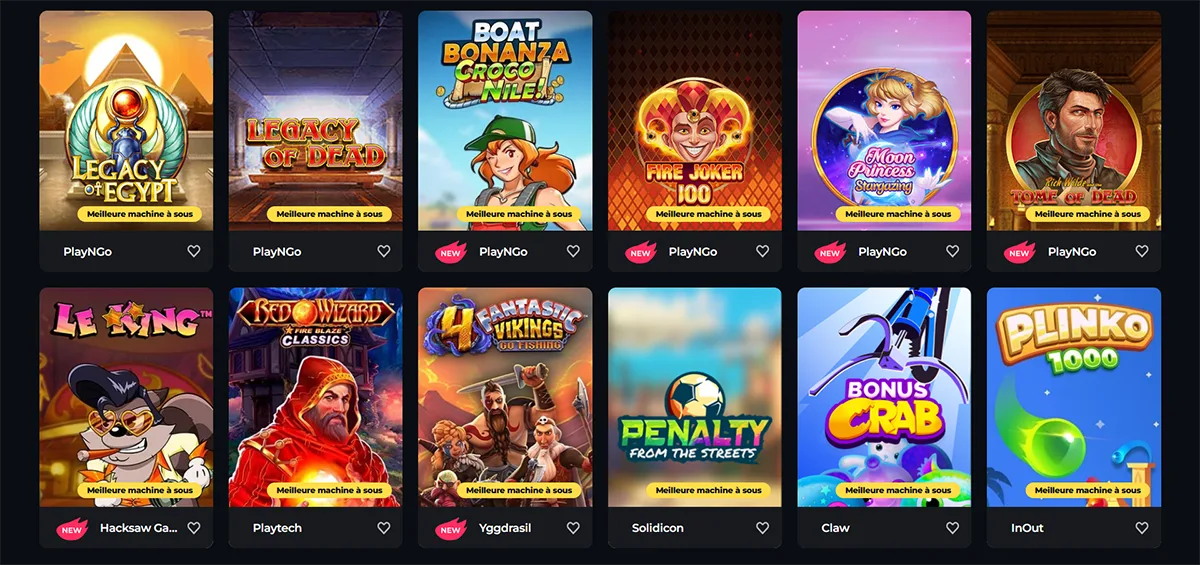Favorite Bonus Crab by Claw
This screenshot has width=1200, height=565.
(952, 528)
